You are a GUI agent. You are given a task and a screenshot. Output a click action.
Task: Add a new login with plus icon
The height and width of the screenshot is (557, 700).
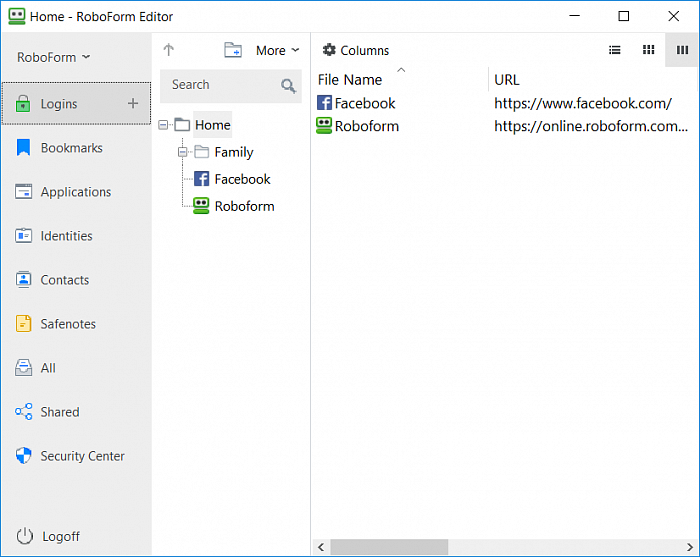tap(133, 104)
